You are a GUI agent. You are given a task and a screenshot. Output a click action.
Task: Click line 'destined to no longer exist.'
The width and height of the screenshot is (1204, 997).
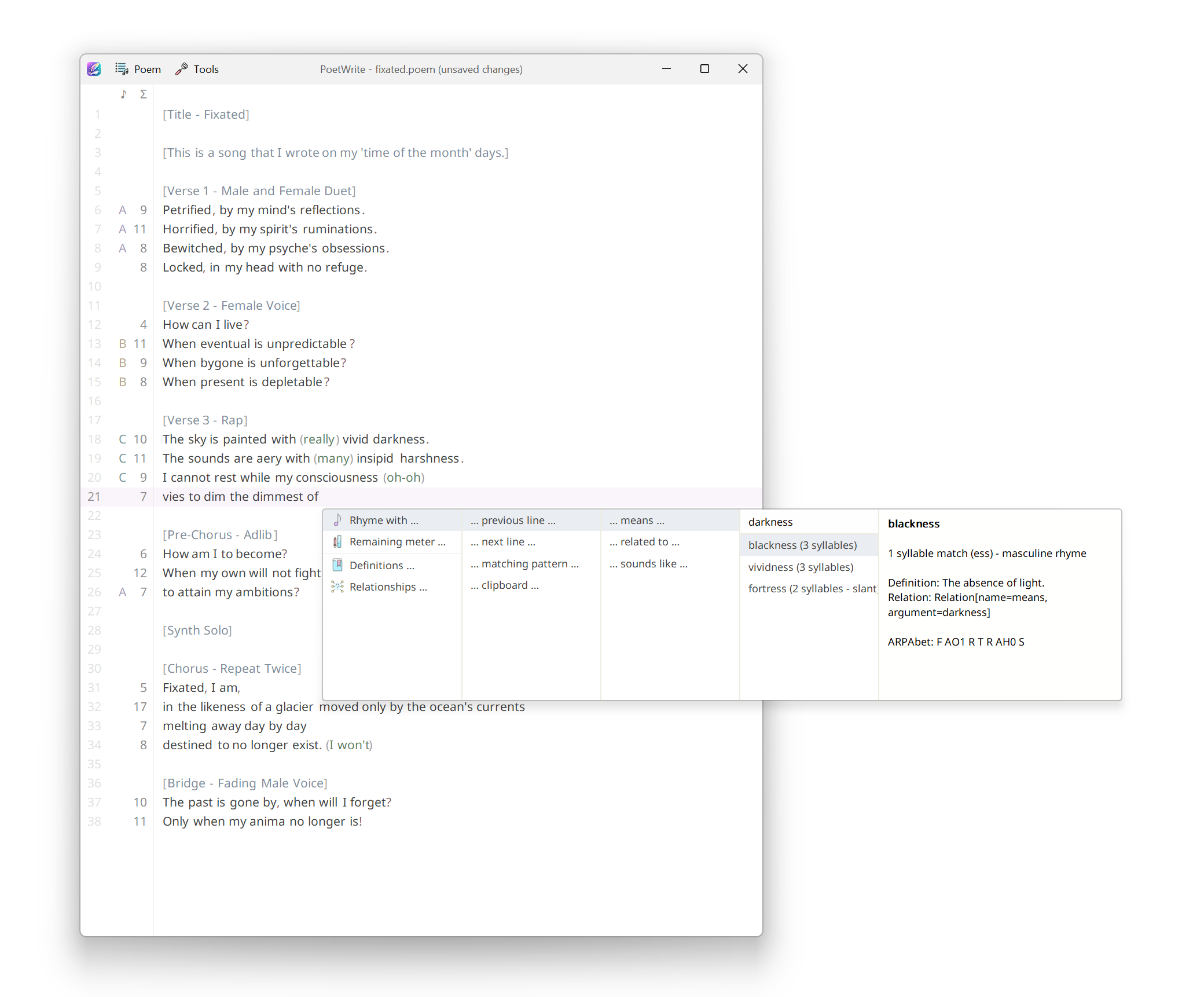[x=242, y=745]
